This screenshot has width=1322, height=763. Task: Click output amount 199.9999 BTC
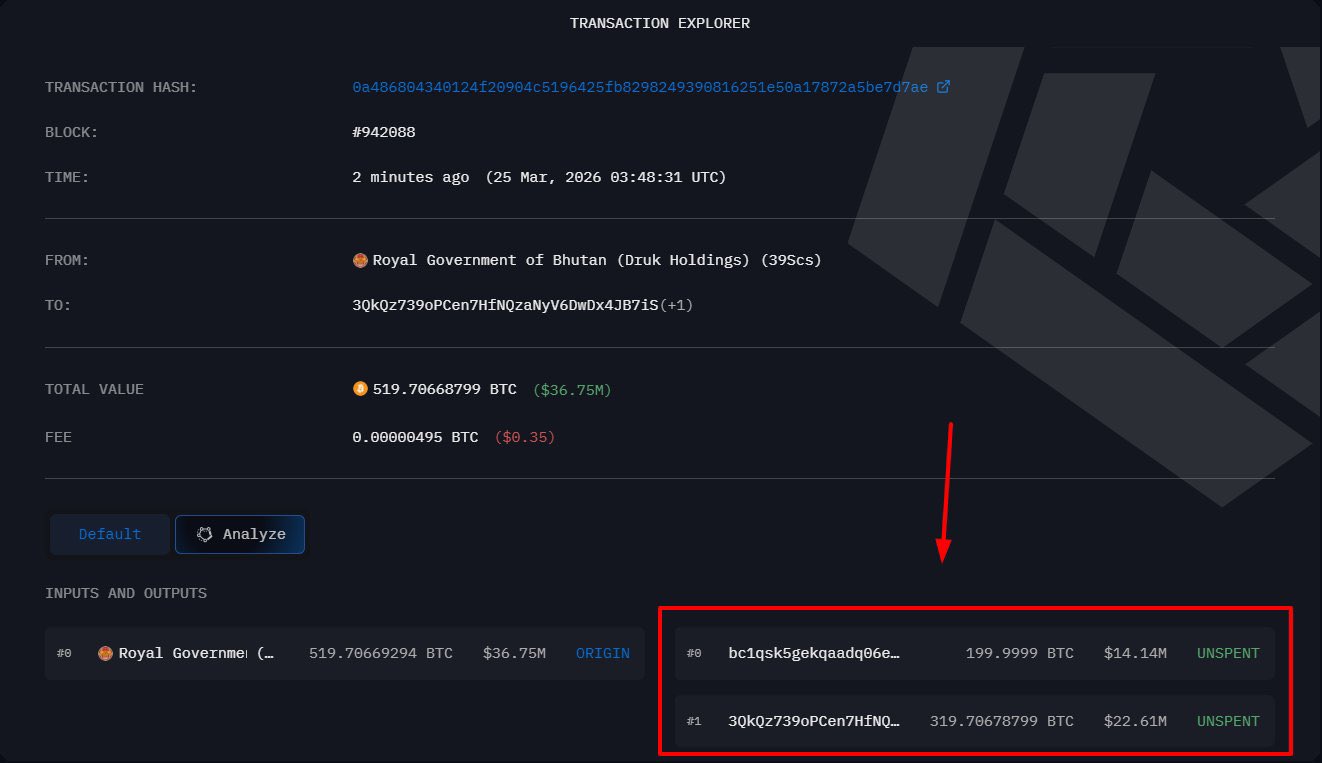click(1020, 653)
